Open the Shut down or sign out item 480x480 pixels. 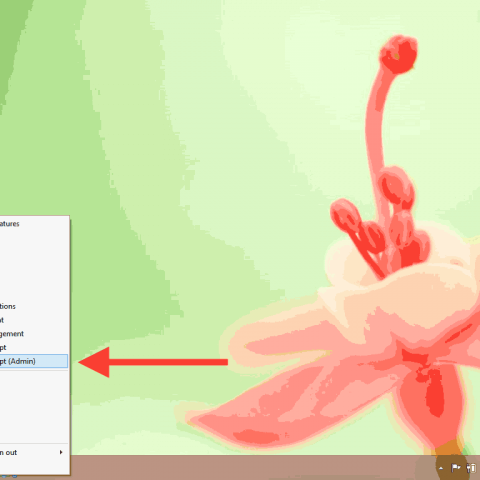click(x=34, y=452)
